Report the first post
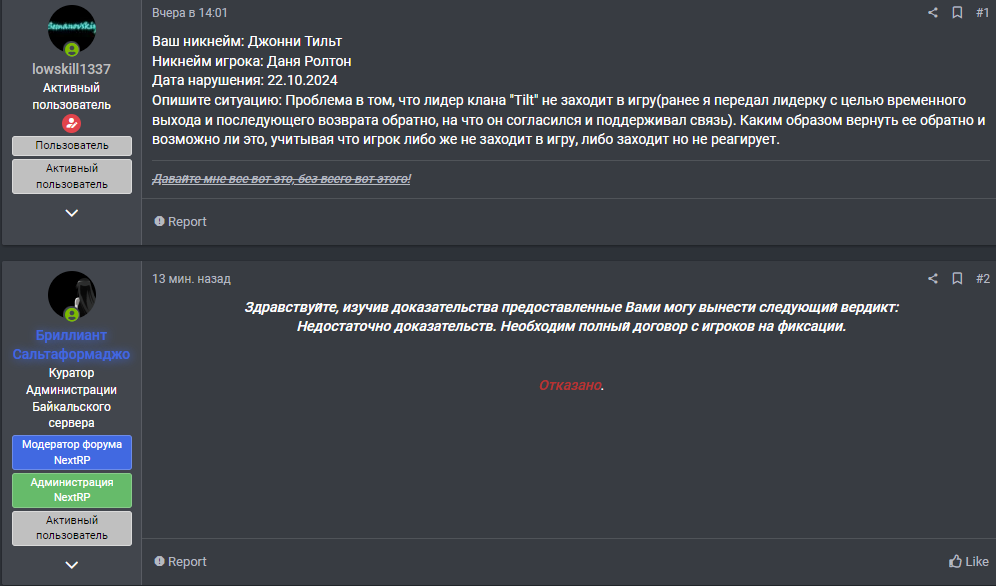996x586 pixels. coord(181,222)
